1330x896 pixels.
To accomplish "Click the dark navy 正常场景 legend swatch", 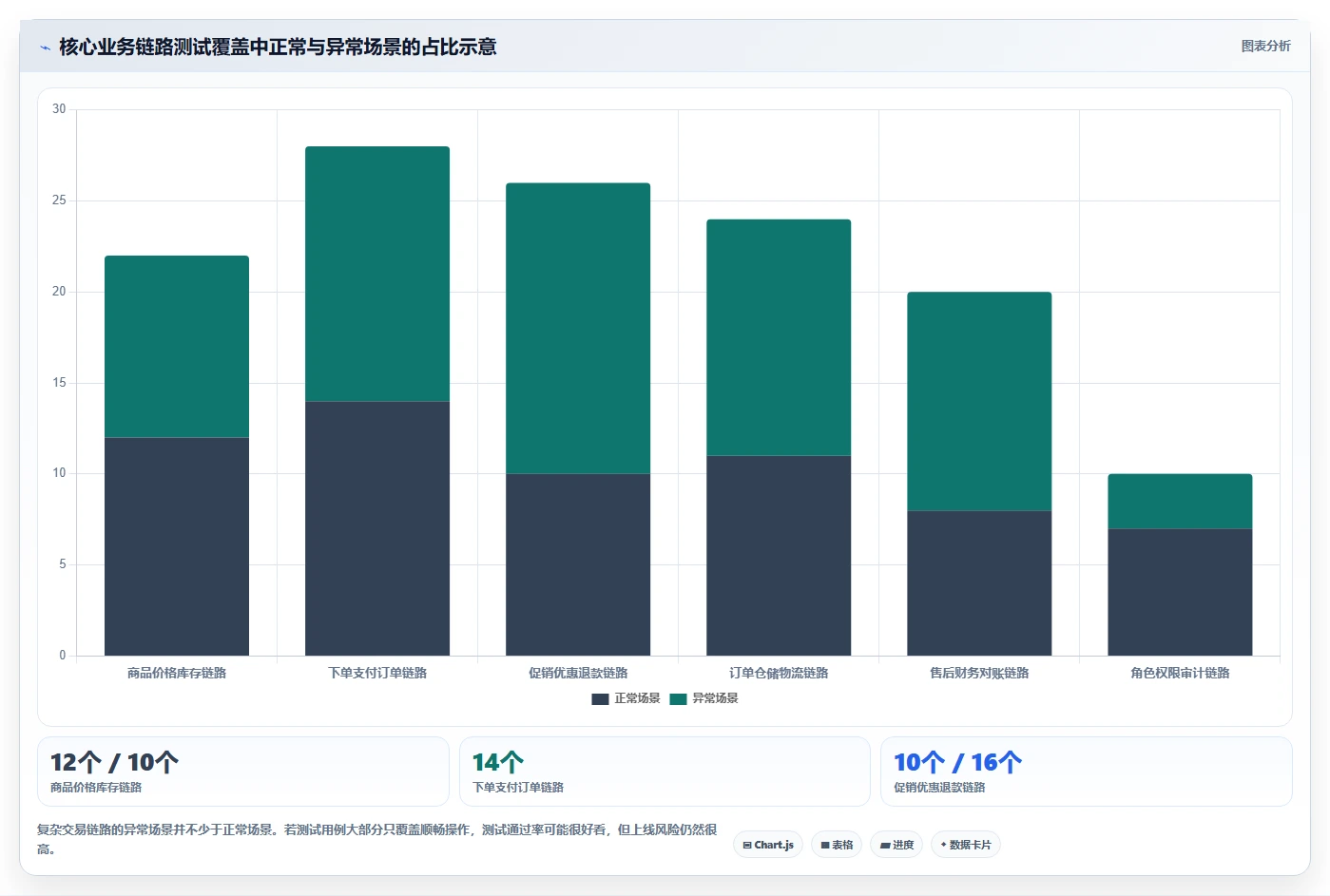I will (x=600, y=698).
